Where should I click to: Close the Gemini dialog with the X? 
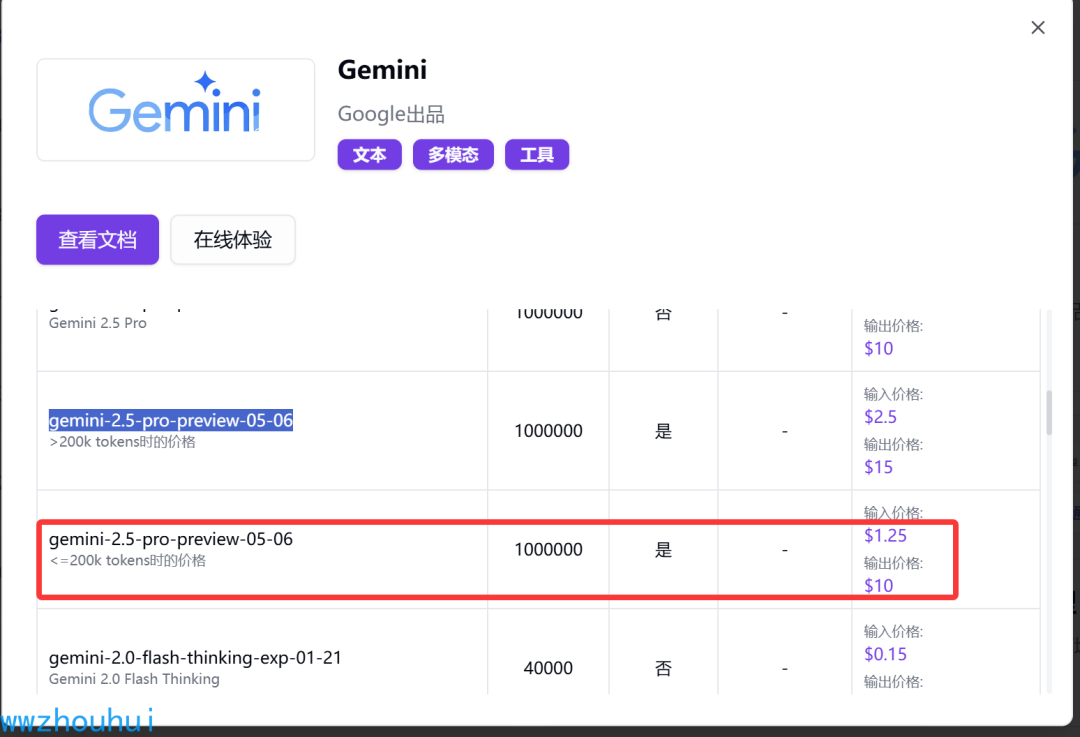point(1037,28)
